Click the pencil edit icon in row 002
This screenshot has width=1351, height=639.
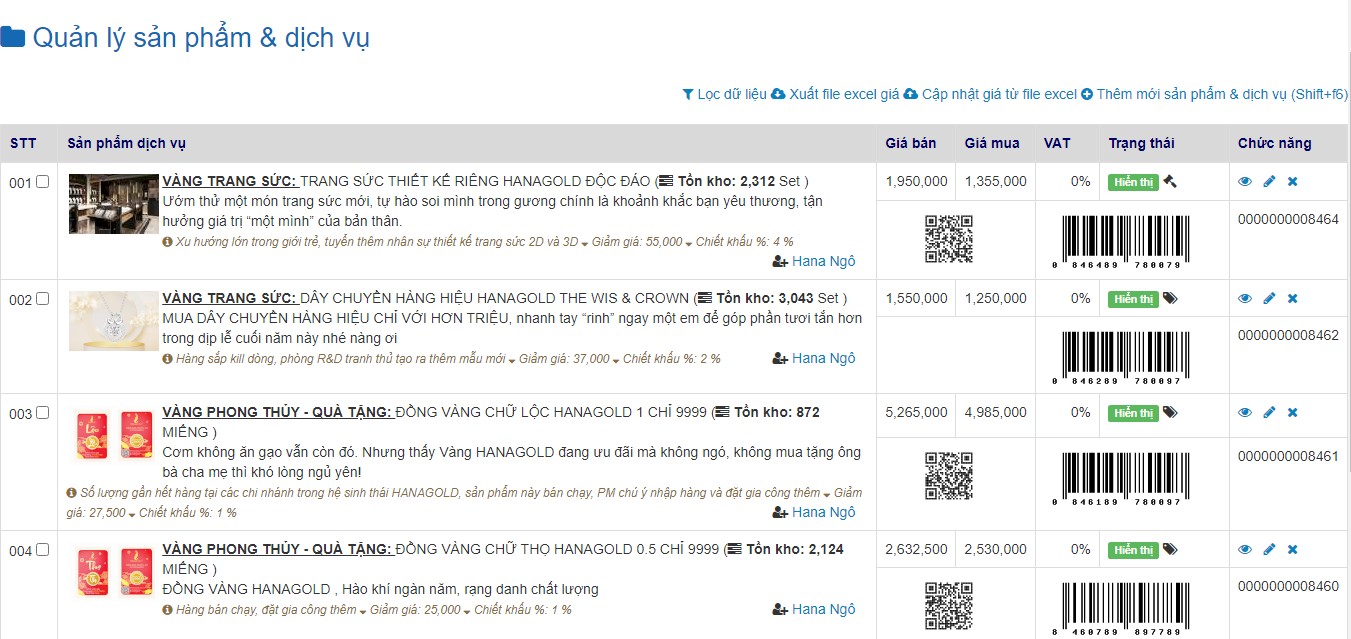[x=1269, y=299]
